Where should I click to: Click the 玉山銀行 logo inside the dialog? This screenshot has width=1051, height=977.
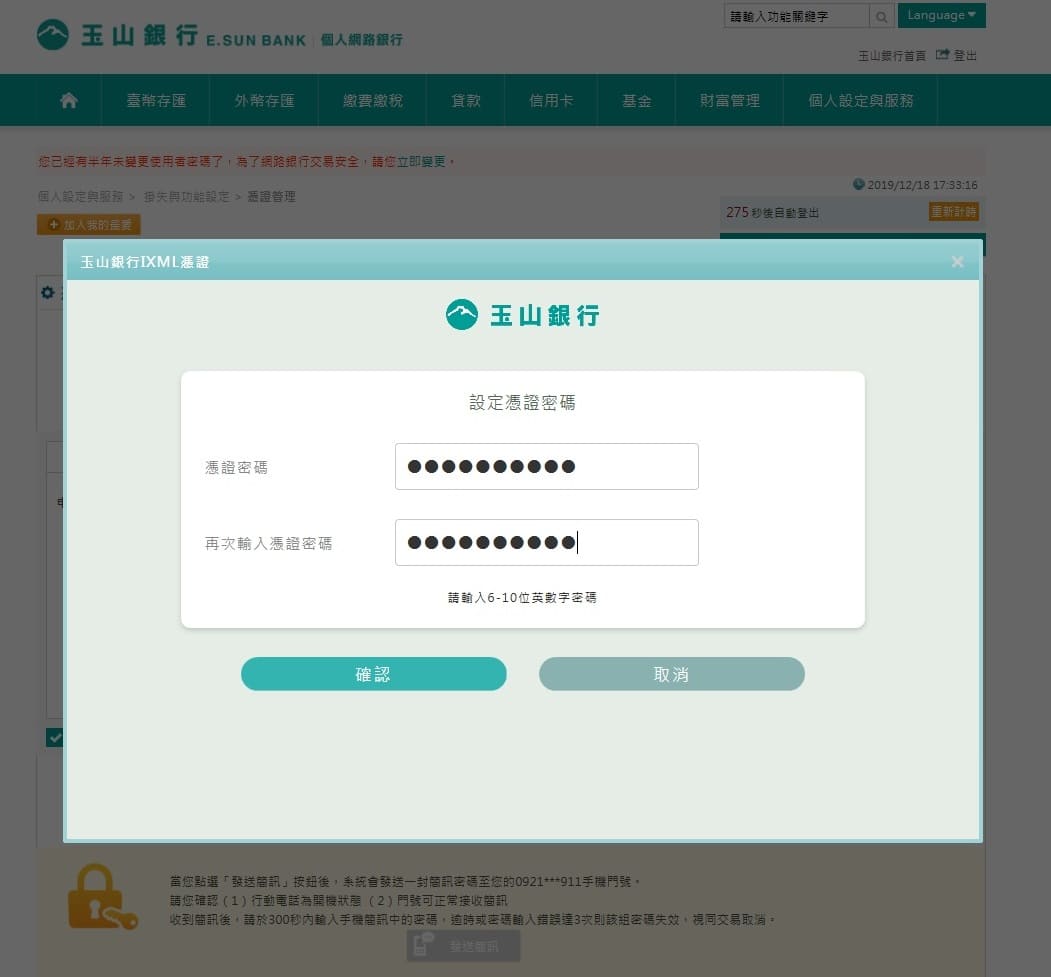tap(523, 314)
